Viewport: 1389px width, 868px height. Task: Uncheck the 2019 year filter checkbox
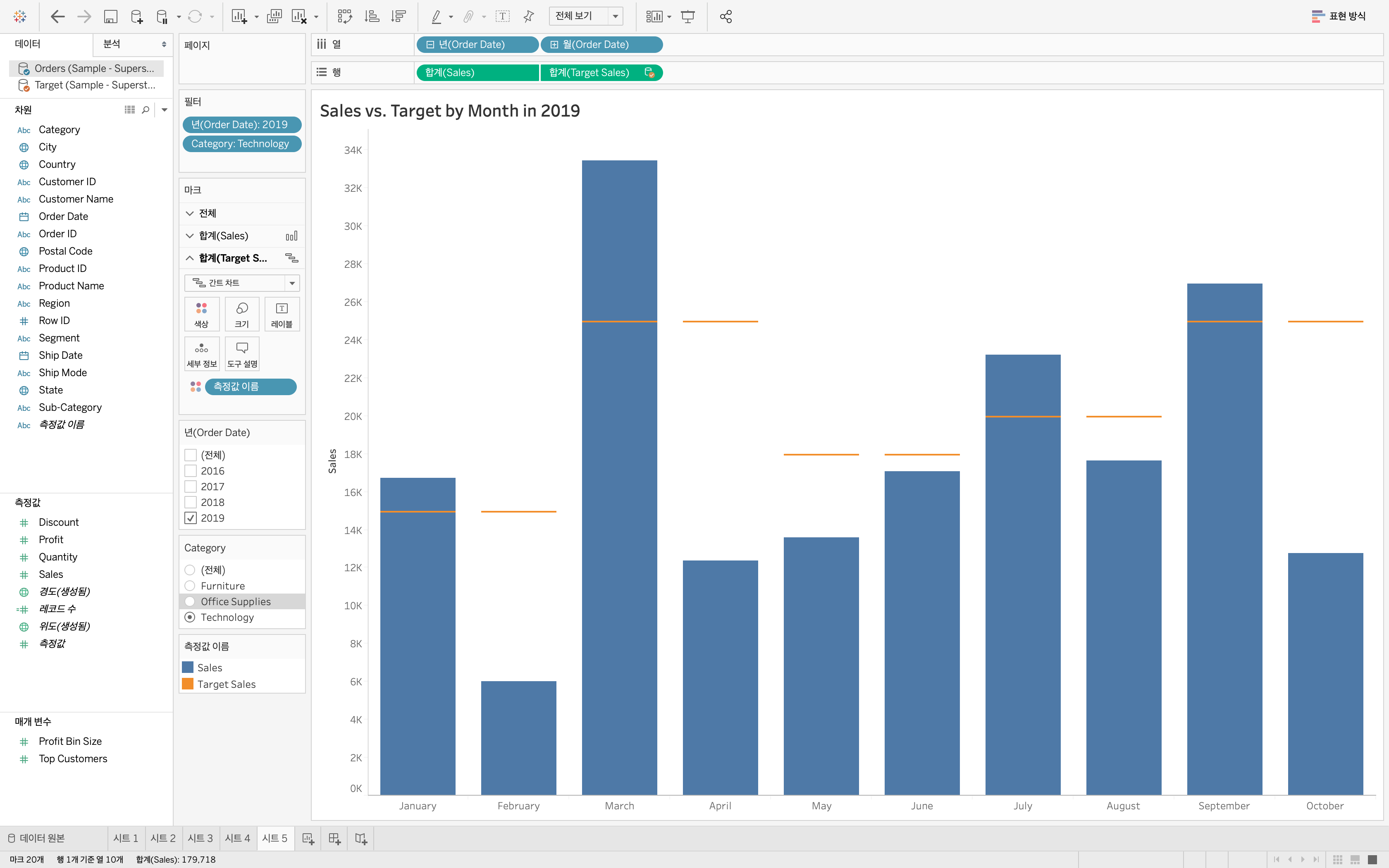click(x=191, y=518)
